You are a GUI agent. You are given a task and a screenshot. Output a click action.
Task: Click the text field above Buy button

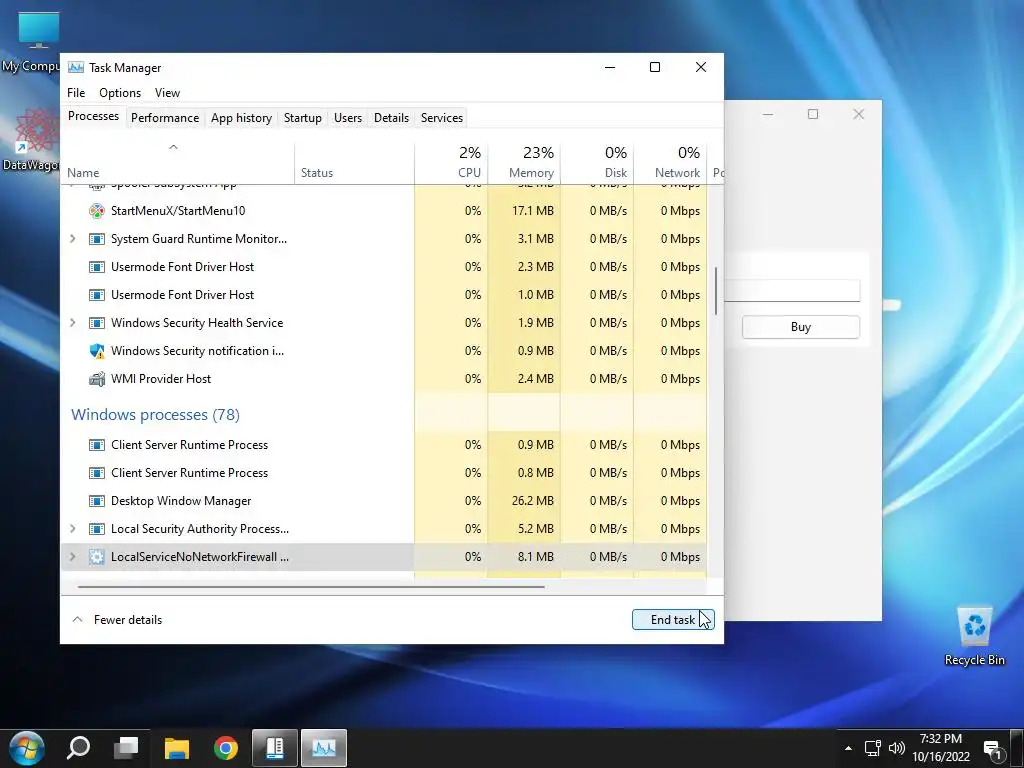[792, 291]
